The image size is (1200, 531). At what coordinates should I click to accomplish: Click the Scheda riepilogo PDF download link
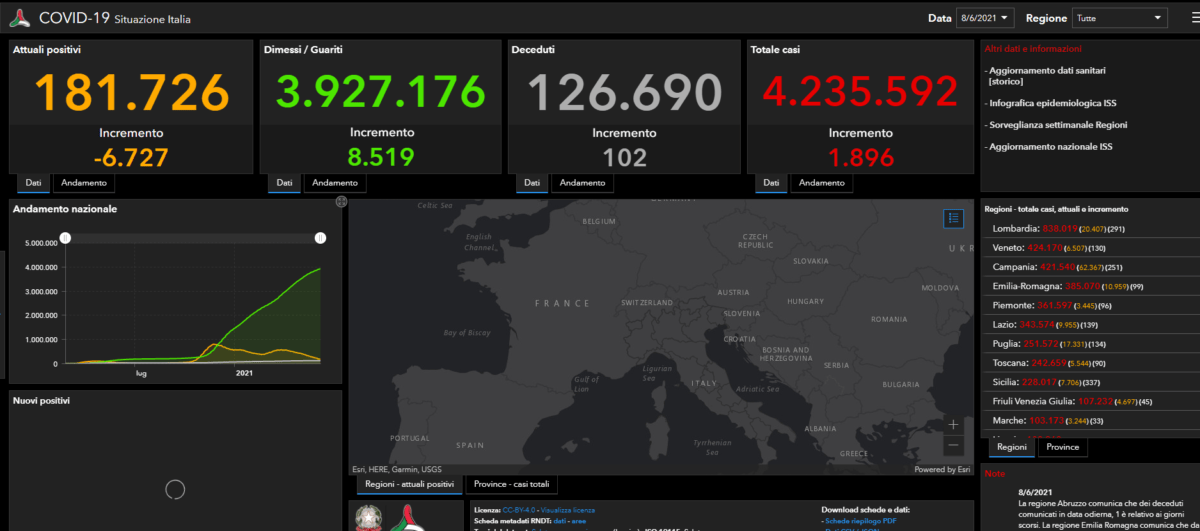click(x=862, y=521)
